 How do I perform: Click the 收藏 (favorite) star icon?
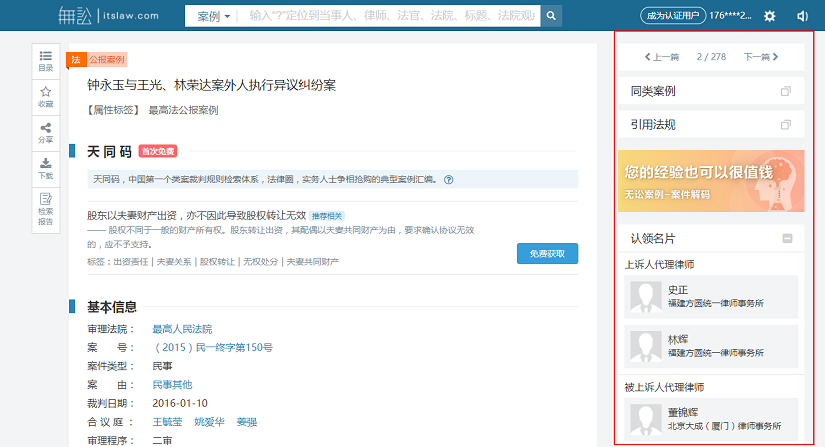(46, 96)
